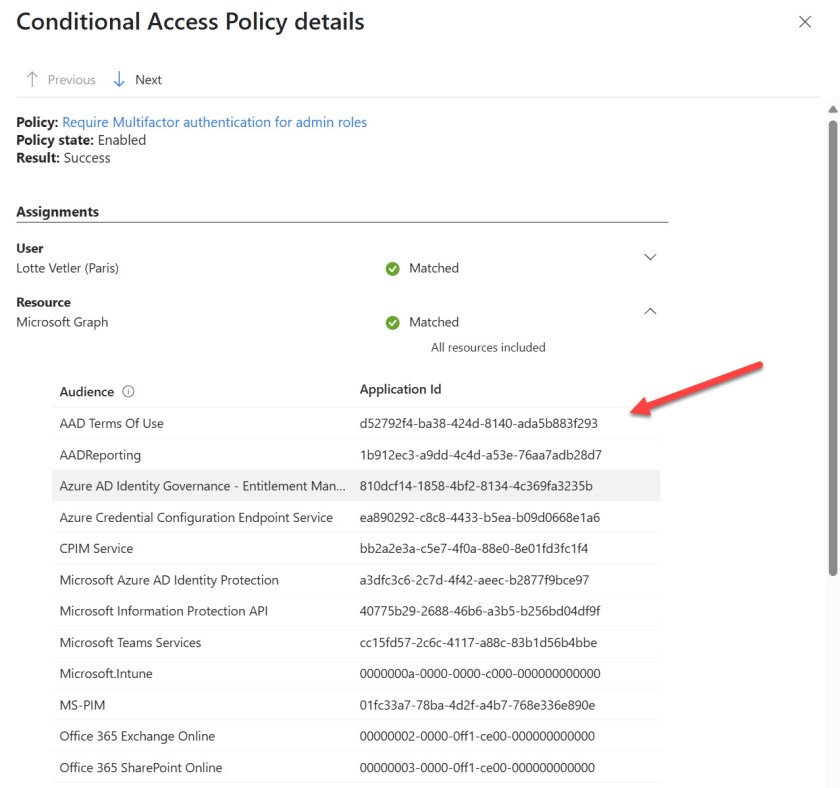Select Microsoft Teams Services row
Screen dimensions: 840x788
[x=356, y=642]
